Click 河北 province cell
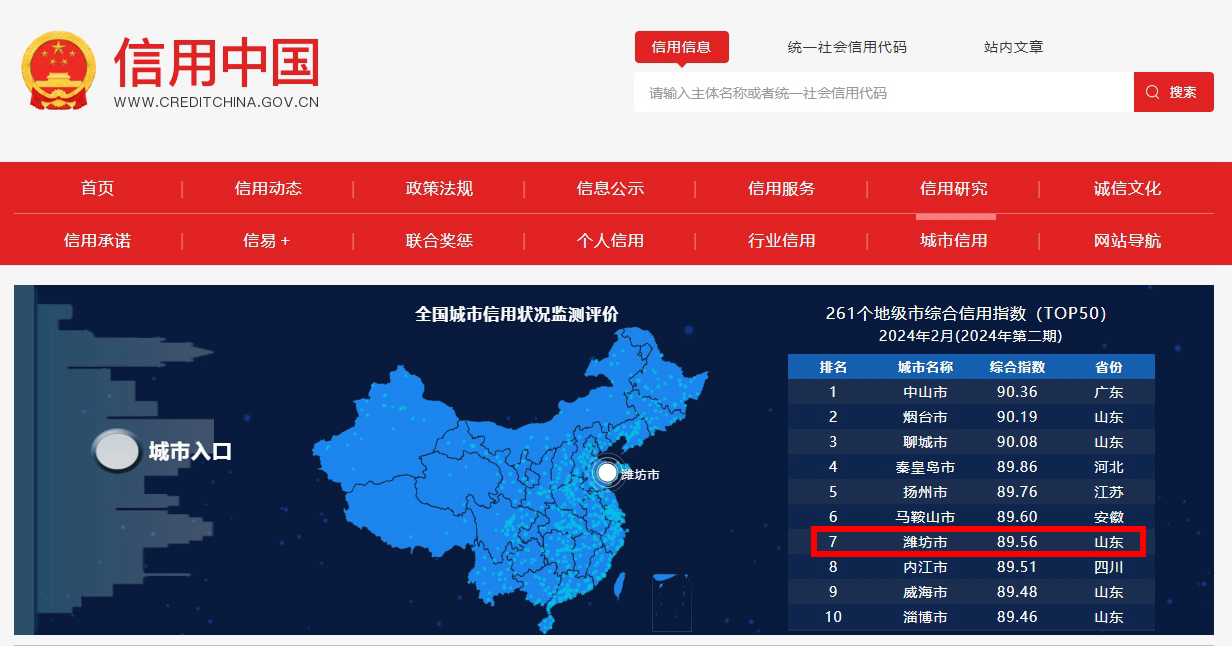Image resolution: width=1232 pixels, height=646 pixels. pyautogui.click(x=1109, y=467)
